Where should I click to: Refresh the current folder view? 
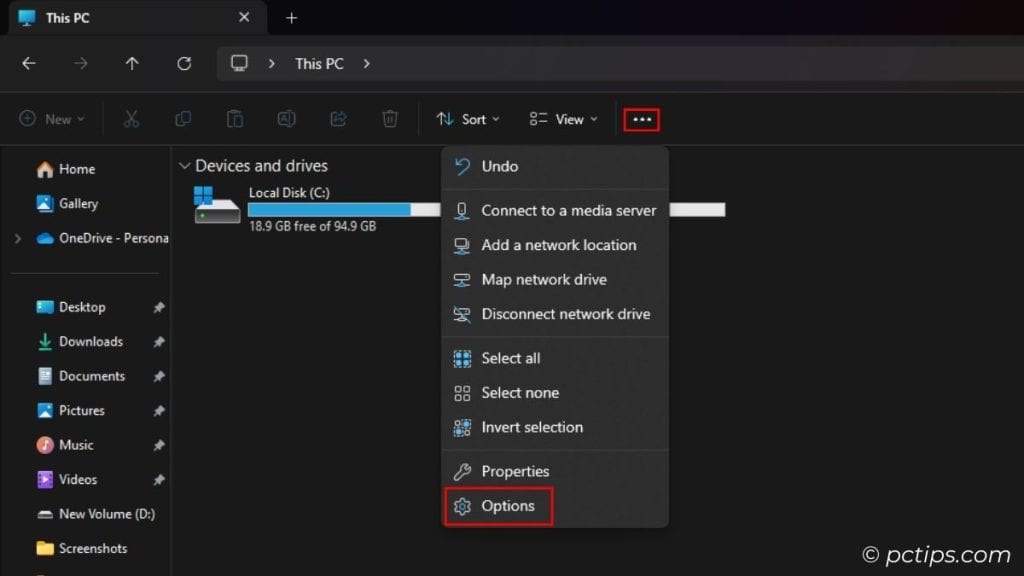(184, 63)
